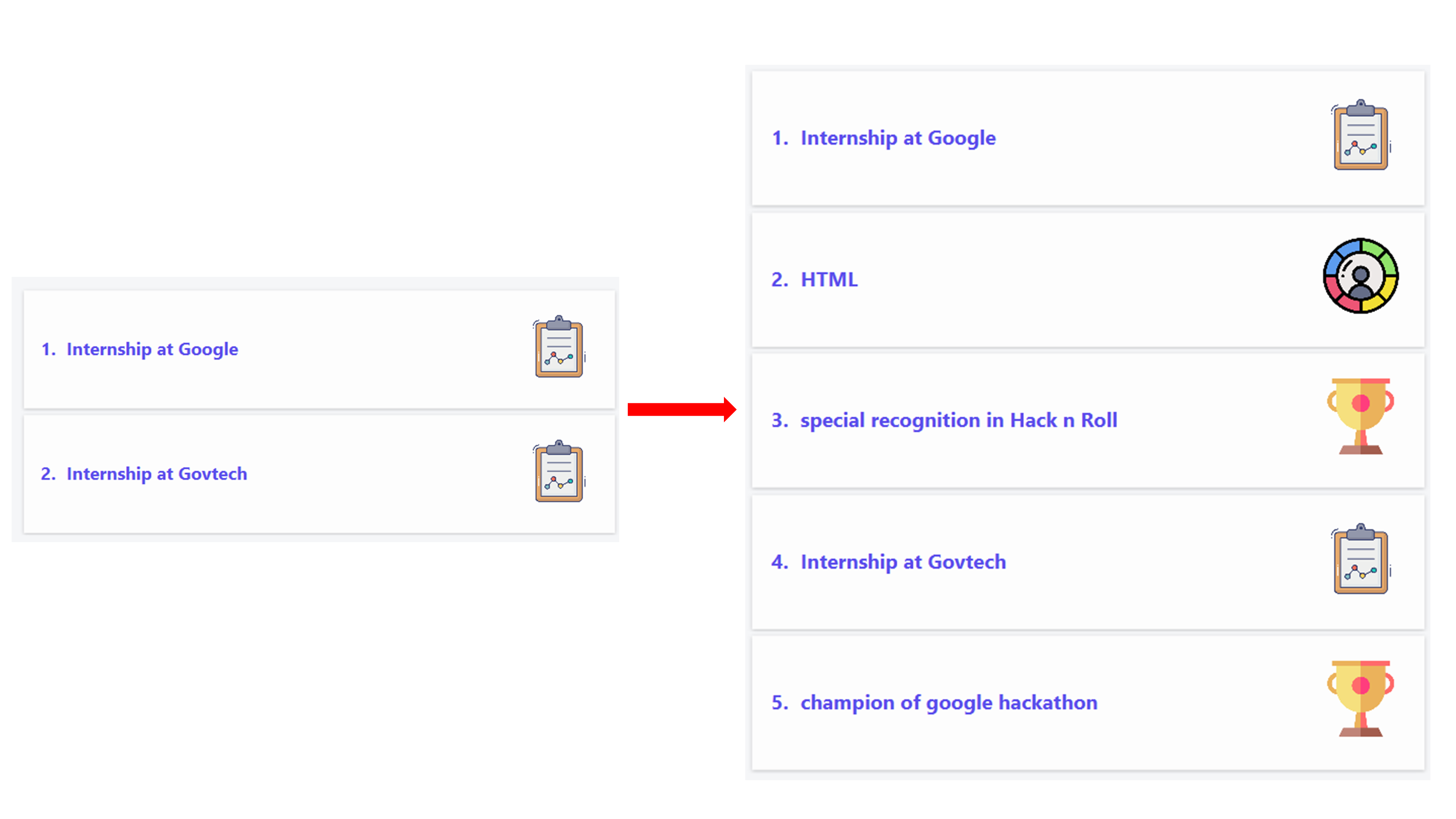Click the clipboard icon in right list item 4

tap(1361, 558)
